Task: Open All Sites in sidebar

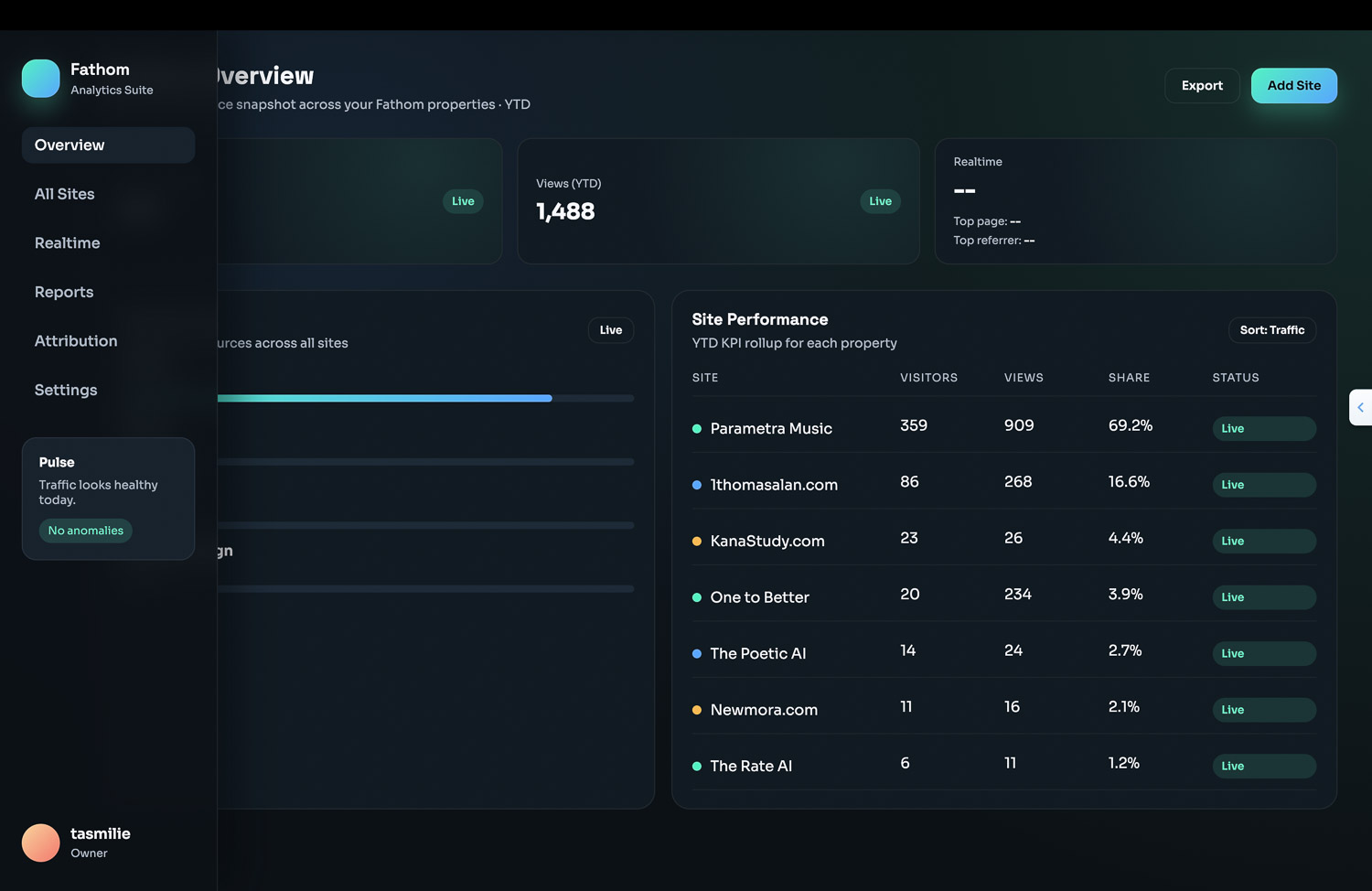Action: pyautogui.click(x=65, y=194)
